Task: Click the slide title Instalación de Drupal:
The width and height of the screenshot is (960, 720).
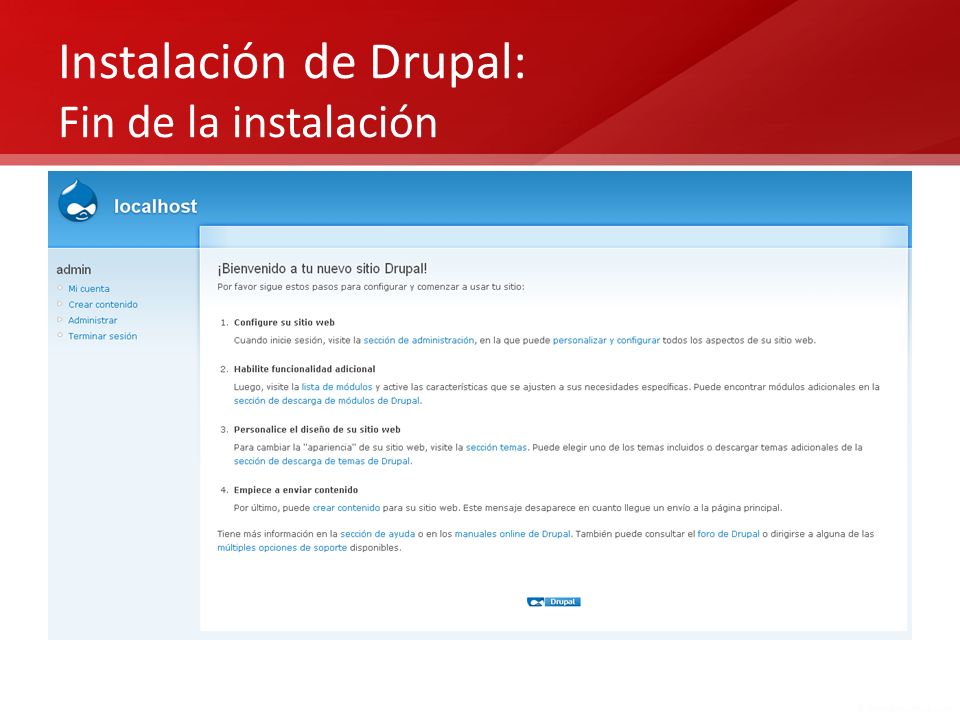Action: coord(292,63)
